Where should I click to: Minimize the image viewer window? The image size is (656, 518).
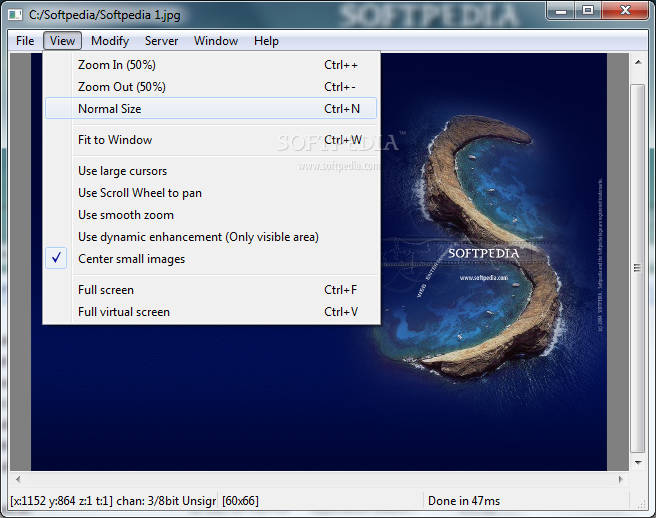click(x=561, y=11)
